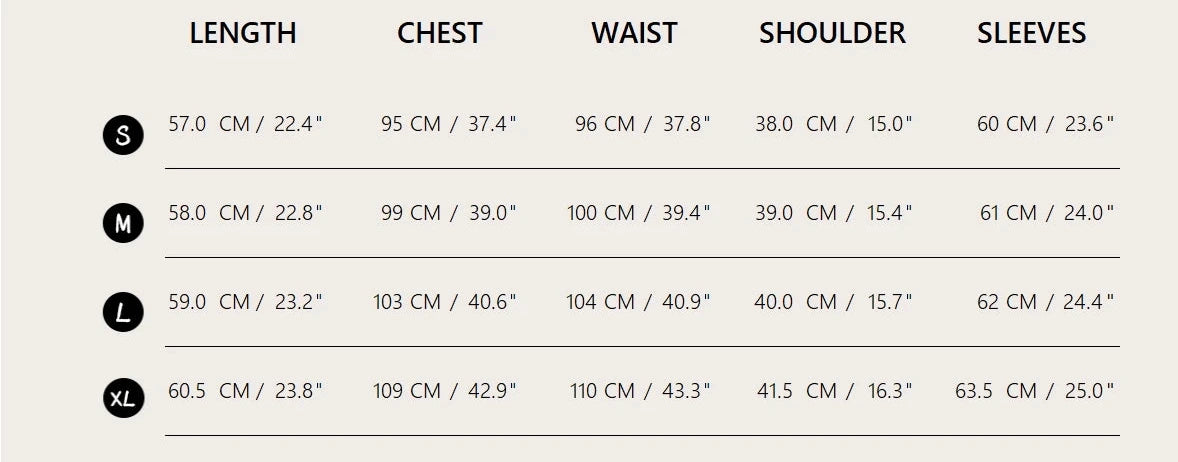Select the SHOULDER column header
Image resolution: width=1178 pixels, height=462 pixels.
coord(832,33)
